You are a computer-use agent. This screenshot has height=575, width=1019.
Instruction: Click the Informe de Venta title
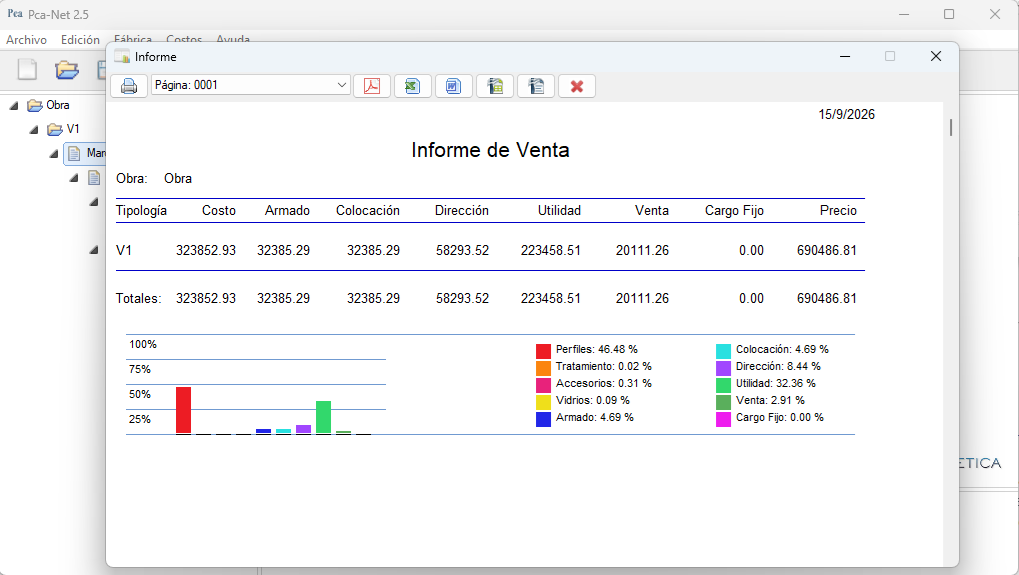point(490,150)
